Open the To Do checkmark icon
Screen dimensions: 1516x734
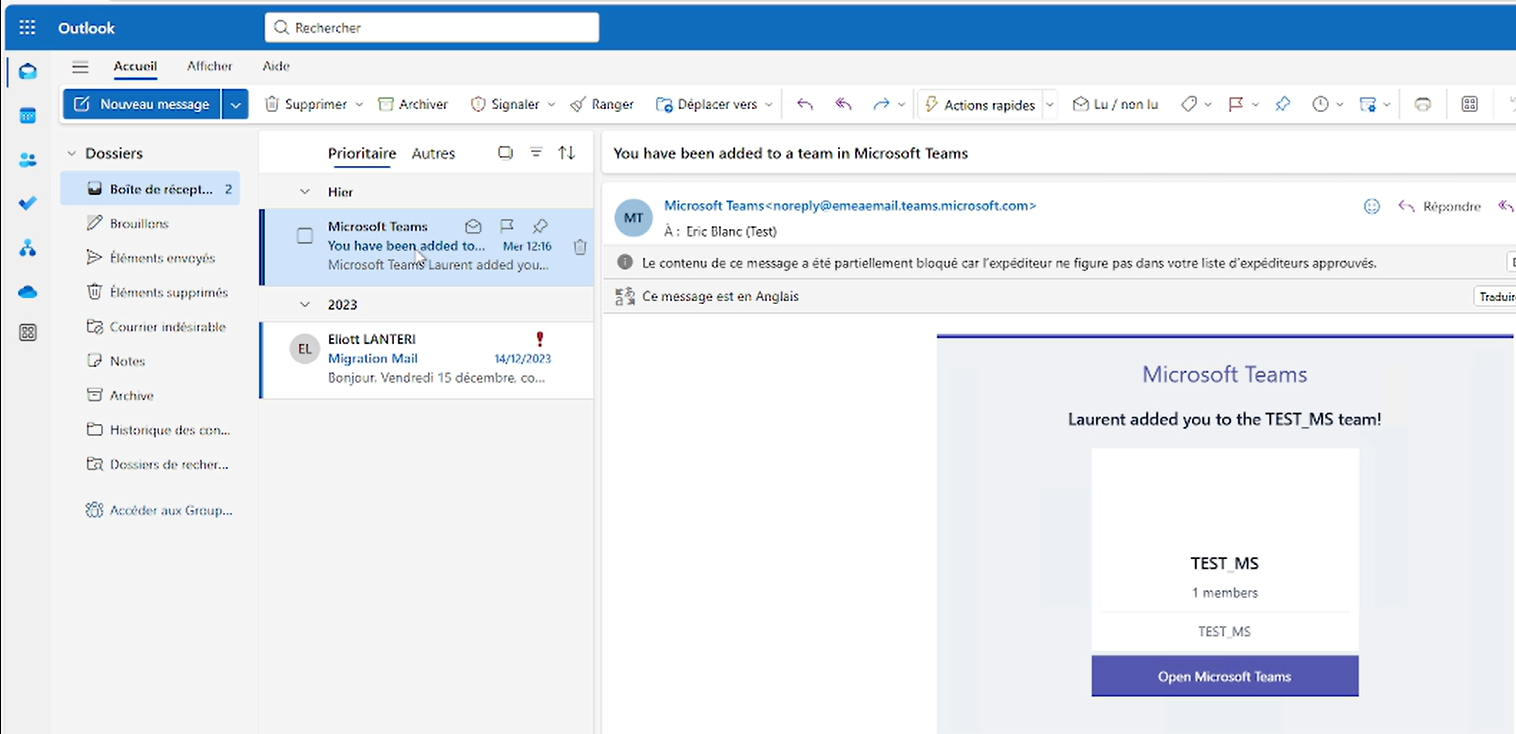point(28,203)
